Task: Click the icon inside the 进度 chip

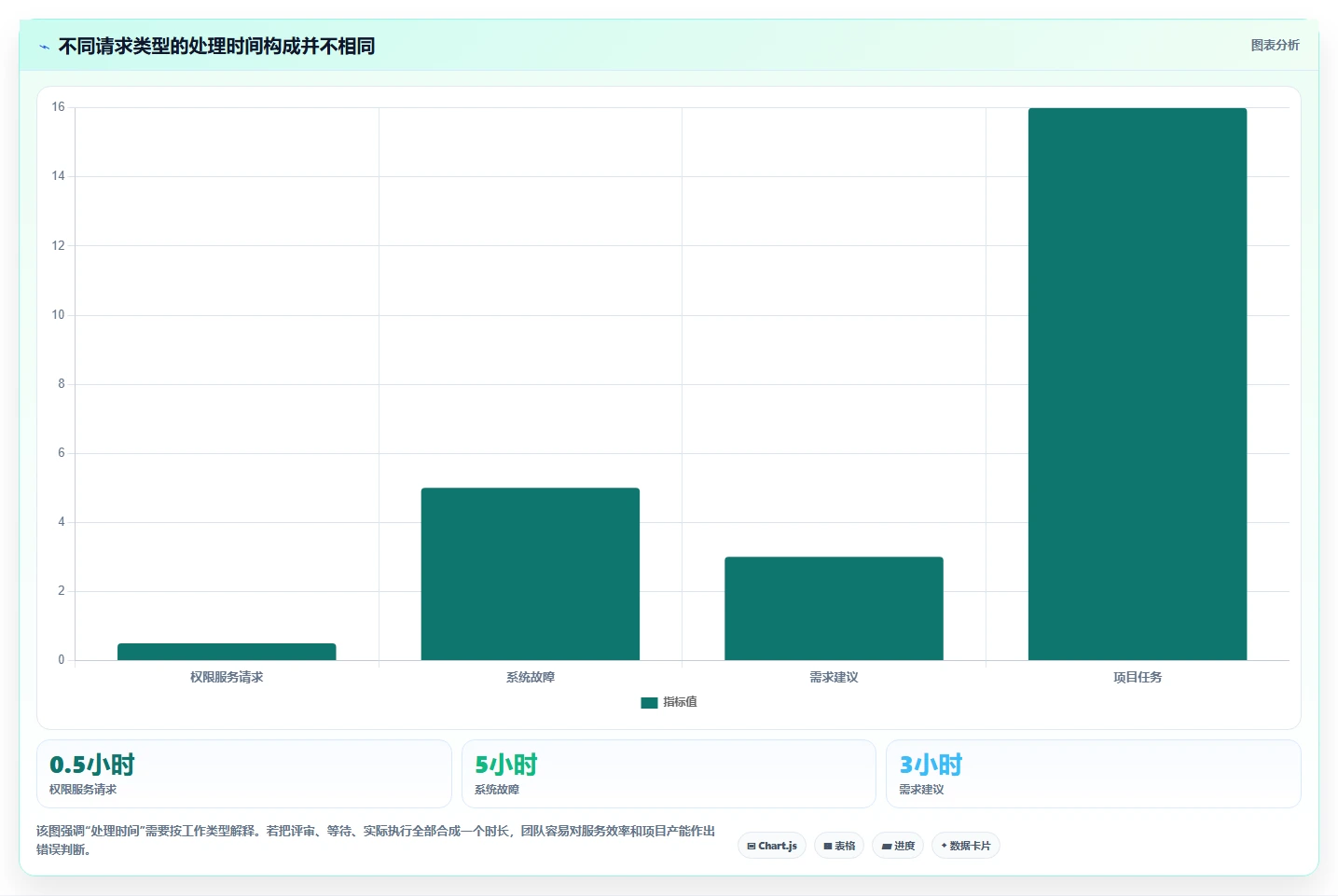Action: point(887,847)
